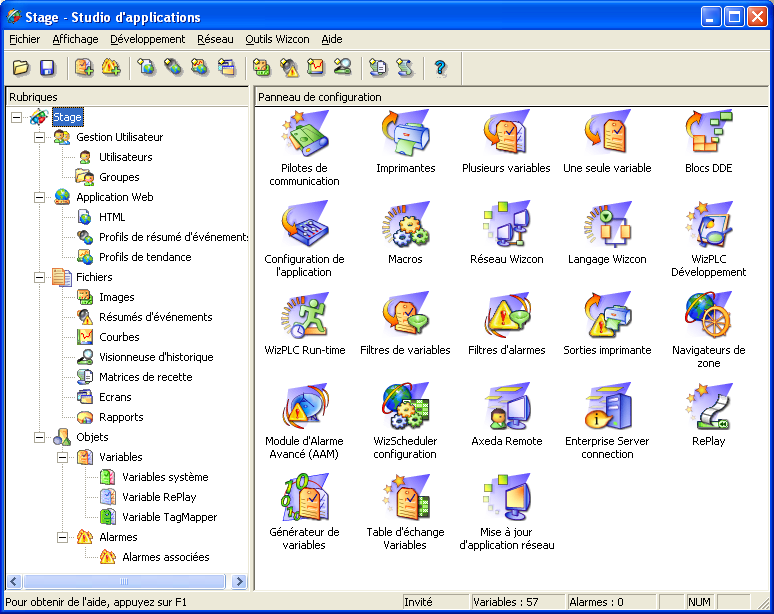
Task: Open the Outils Wizcon menu
Action: (277, 39)
